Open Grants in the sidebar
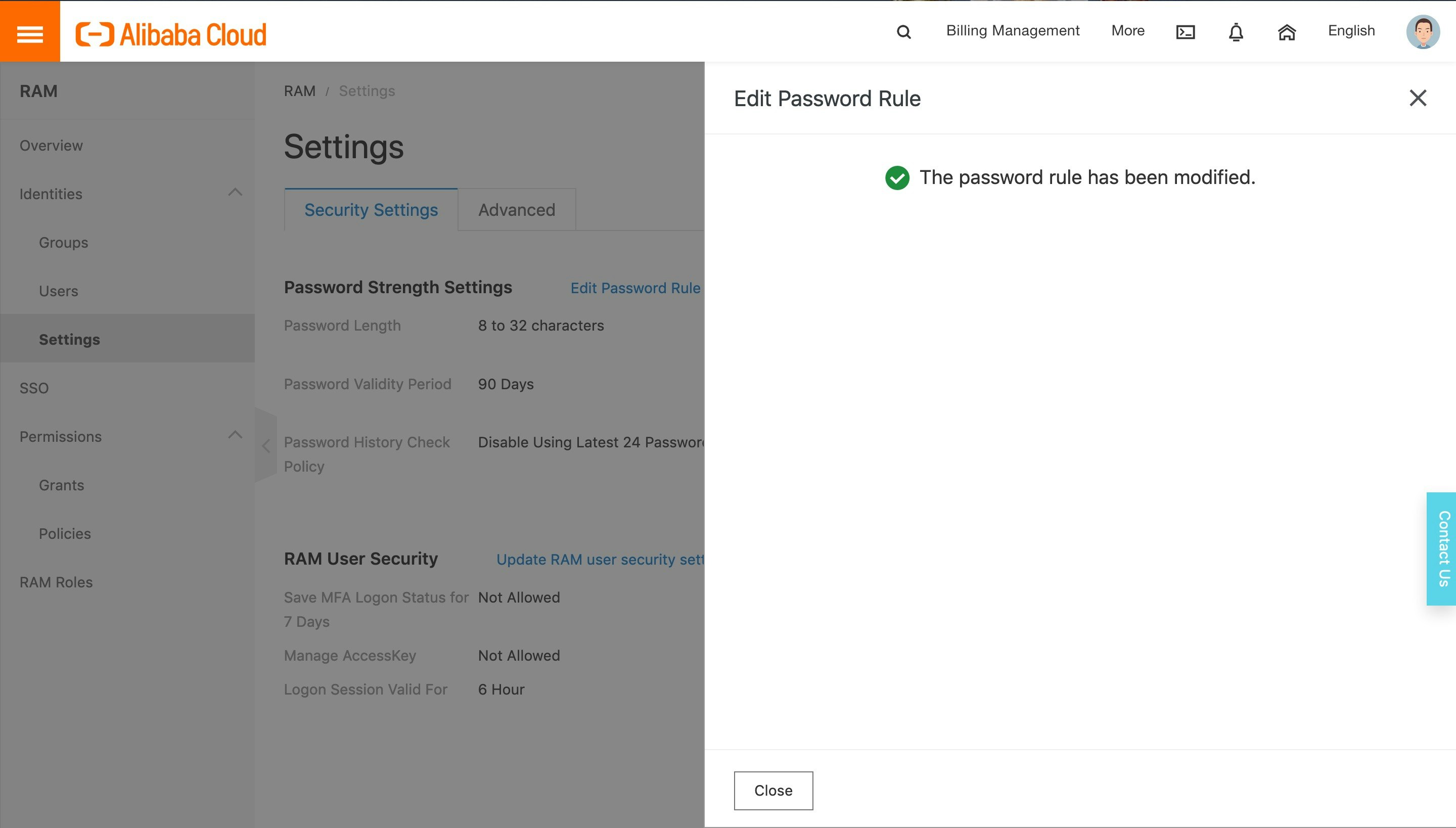This screenshot has width=1456, height=828. pyautogui.click(x=62, y=485)
